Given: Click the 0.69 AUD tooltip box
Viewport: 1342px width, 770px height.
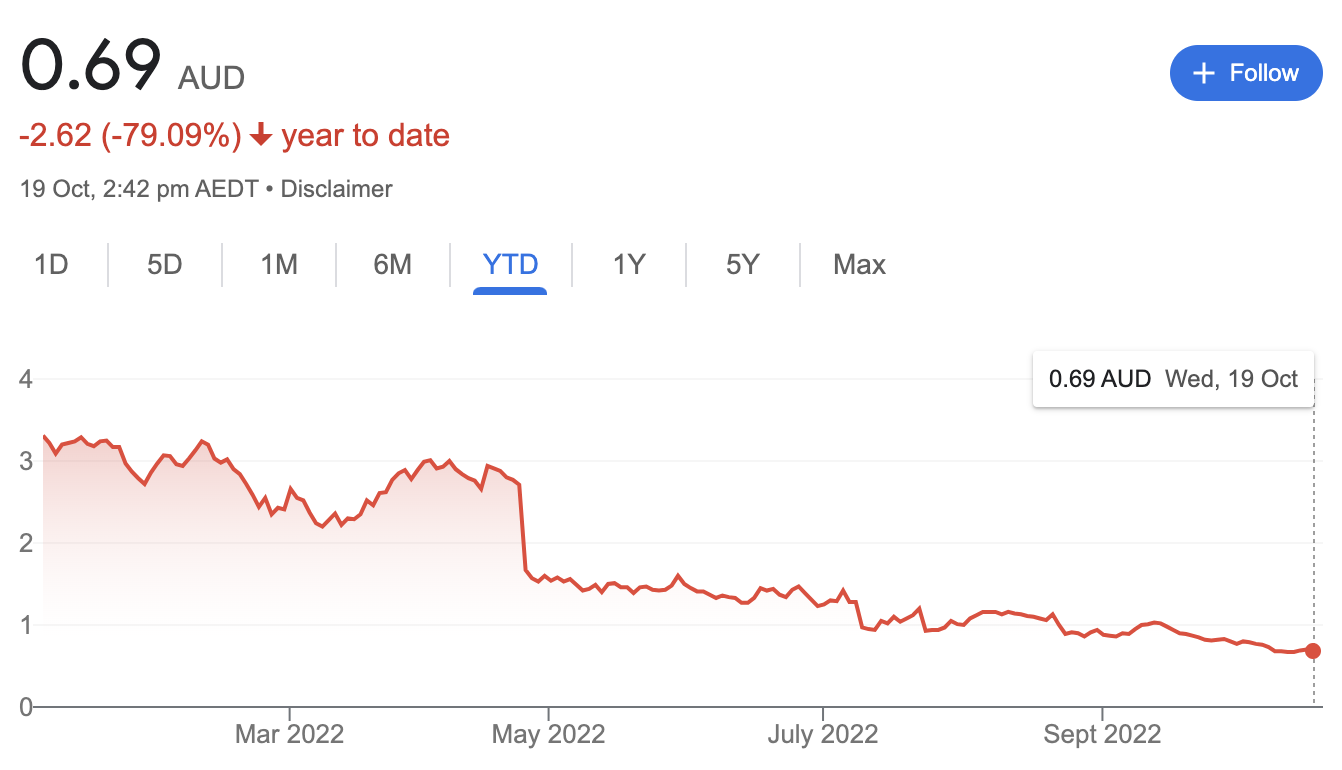Looking at the screenshot, I should point(1173,379).
